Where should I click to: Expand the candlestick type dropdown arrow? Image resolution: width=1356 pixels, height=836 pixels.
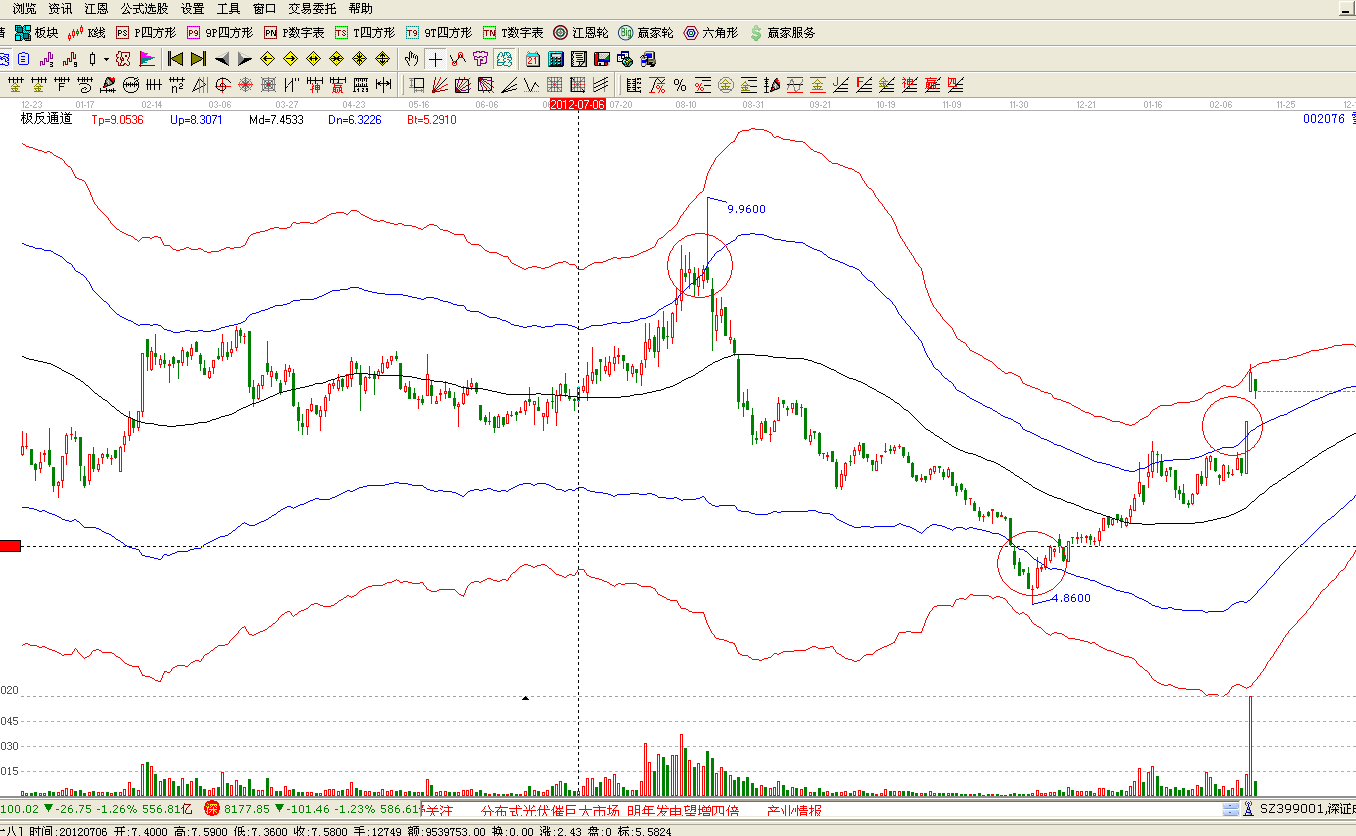click(x=107, y=59)
